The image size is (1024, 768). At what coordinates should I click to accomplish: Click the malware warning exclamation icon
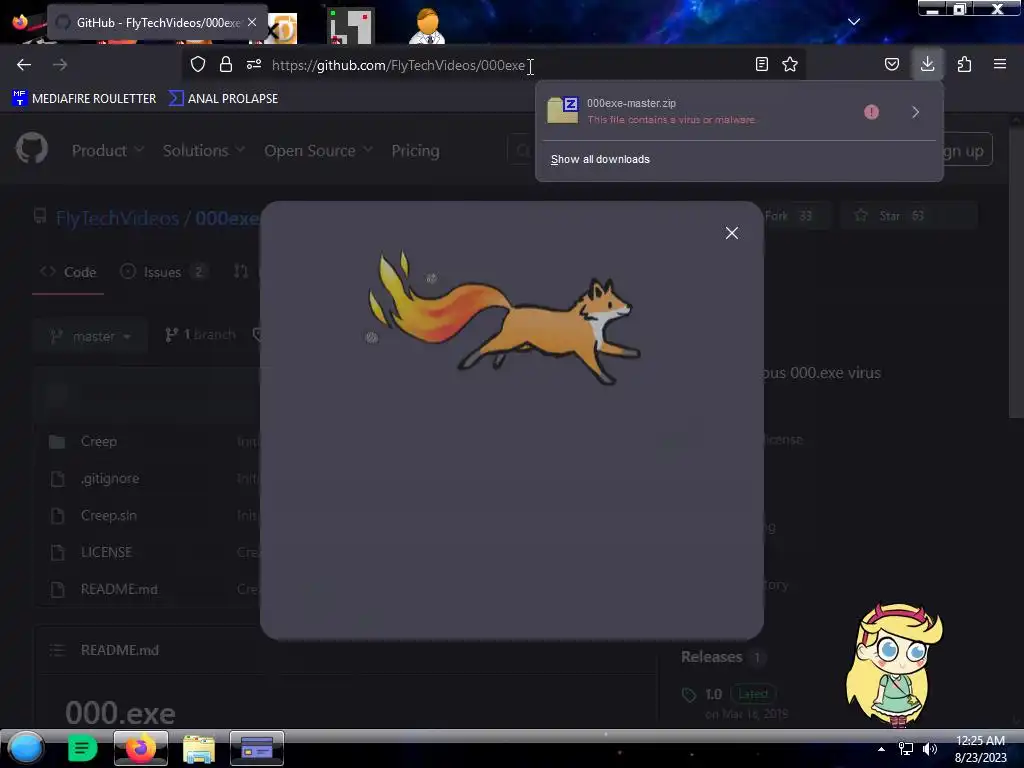(x=871, y=112)
